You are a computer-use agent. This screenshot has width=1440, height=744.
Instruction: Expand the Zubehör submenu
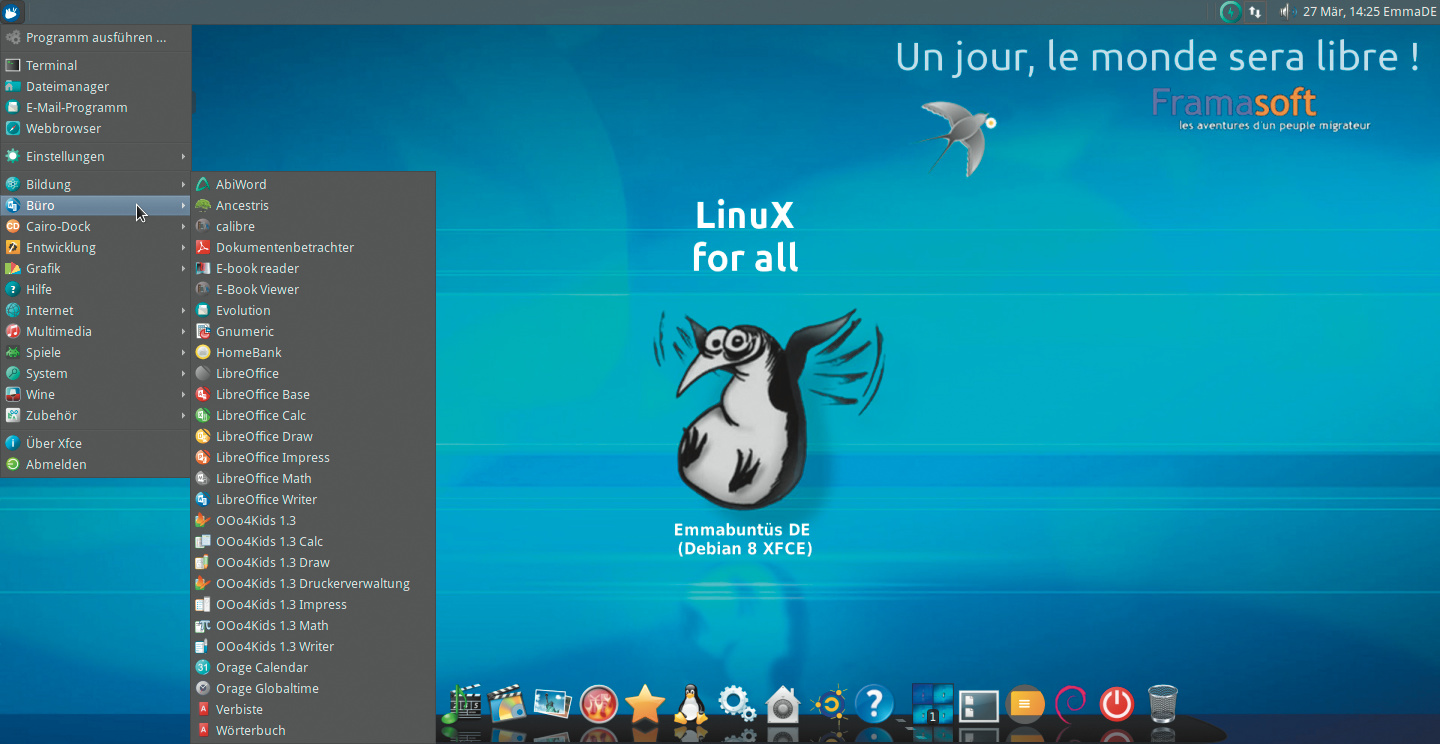click(96, 415)
